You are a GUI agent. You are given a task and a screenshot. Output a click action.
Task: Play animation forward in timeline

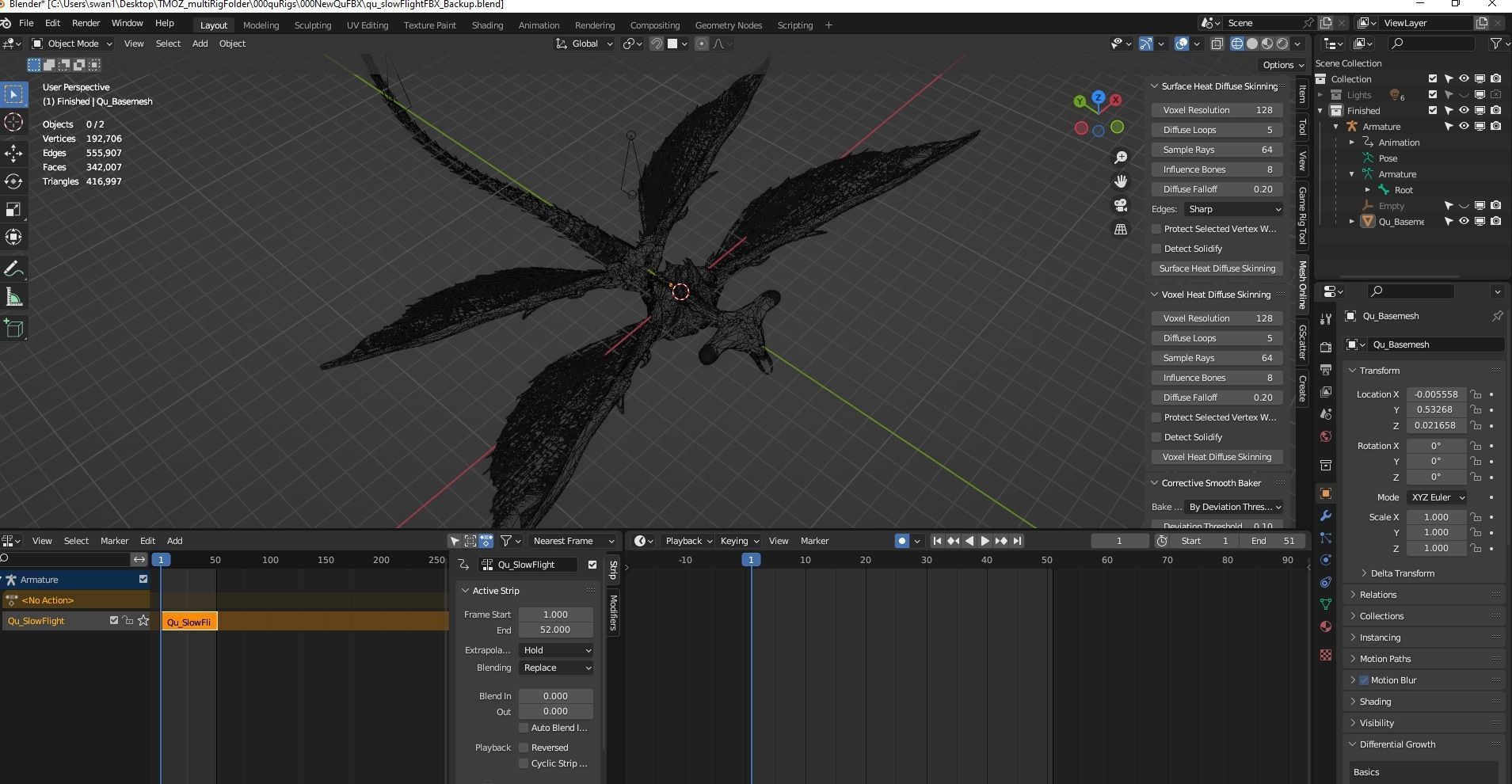tap(985, 541)
